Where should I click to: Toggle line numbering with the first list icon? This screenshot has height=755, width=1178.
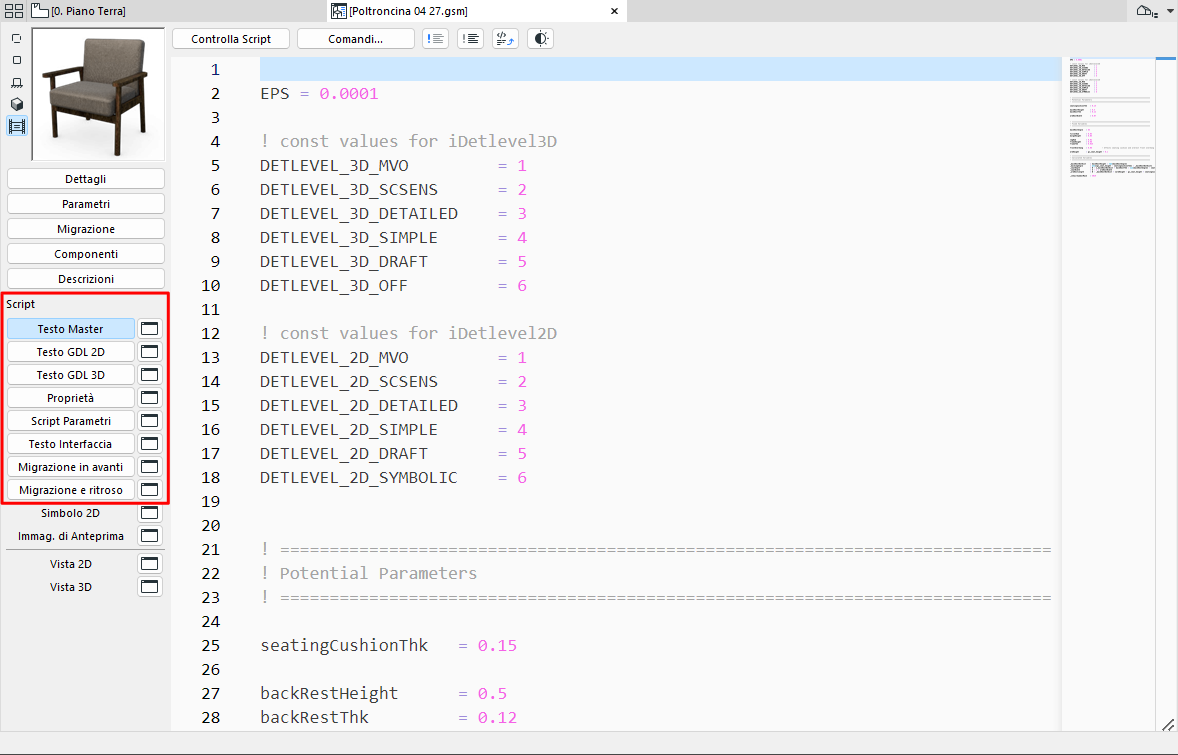tap(435, 38)
